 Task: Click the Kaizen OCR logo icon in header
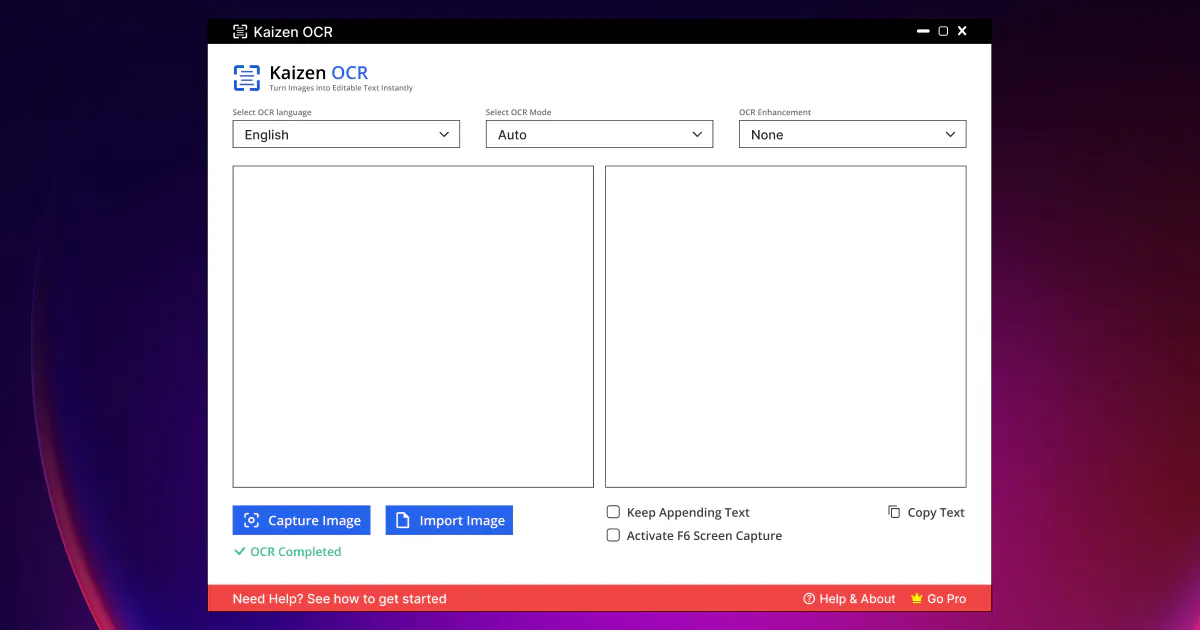(x=246, y=78)
